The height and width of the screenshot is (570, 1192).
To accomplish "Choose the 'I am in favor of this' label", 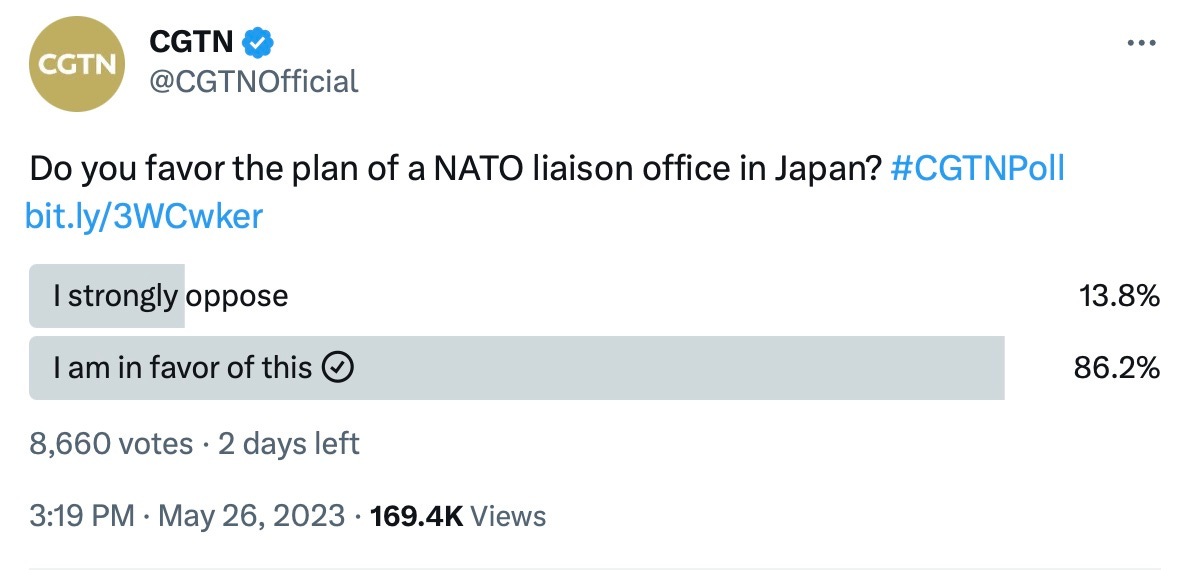I will click(182, 368).
